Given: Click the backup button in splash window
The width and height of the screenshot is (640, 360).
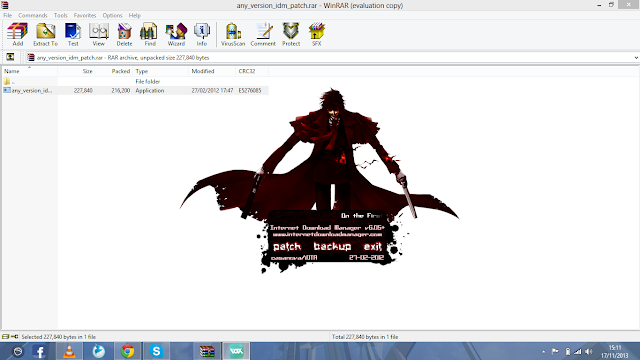Looking at the screenshot, I should [x=332, y=247].
